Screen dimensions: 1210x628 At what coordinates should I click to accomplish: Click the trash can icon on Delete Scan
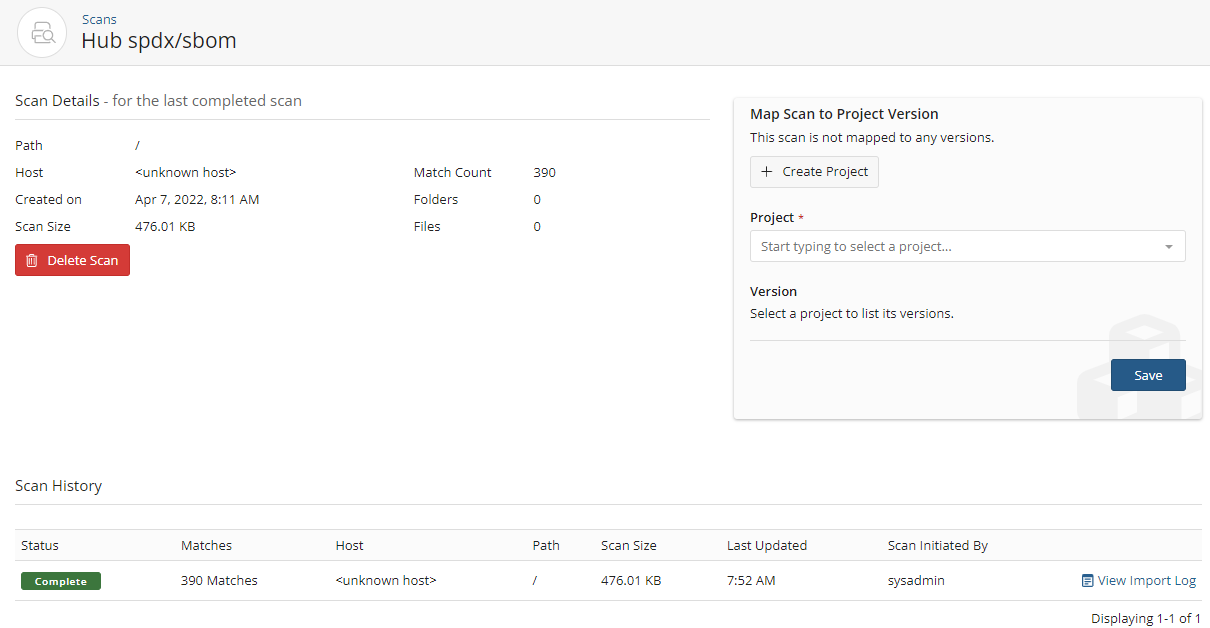coord(32,260)
